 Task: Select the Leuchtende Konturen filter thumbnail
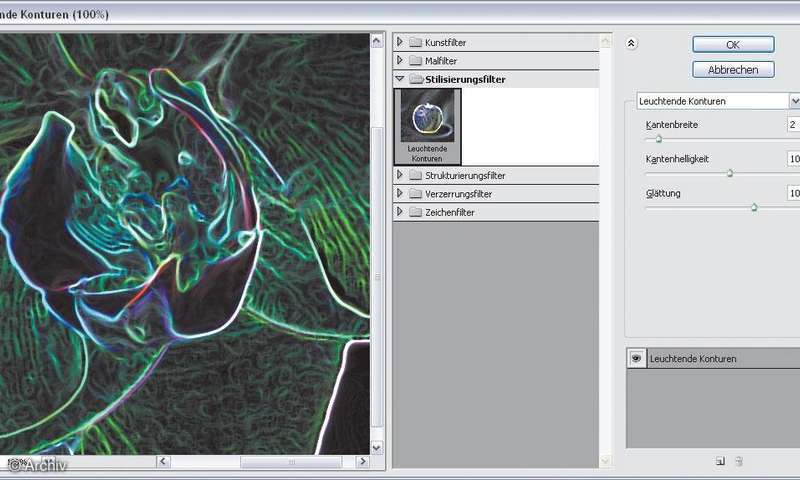428,125
